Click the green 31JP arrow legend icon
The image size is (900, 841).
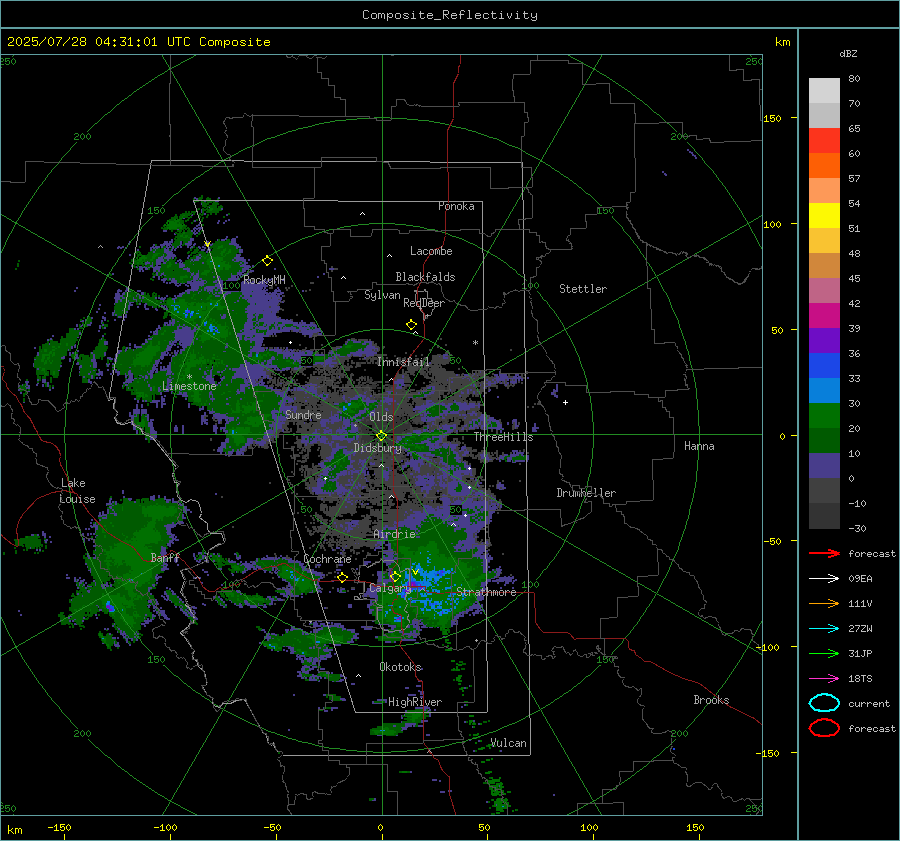824,653
